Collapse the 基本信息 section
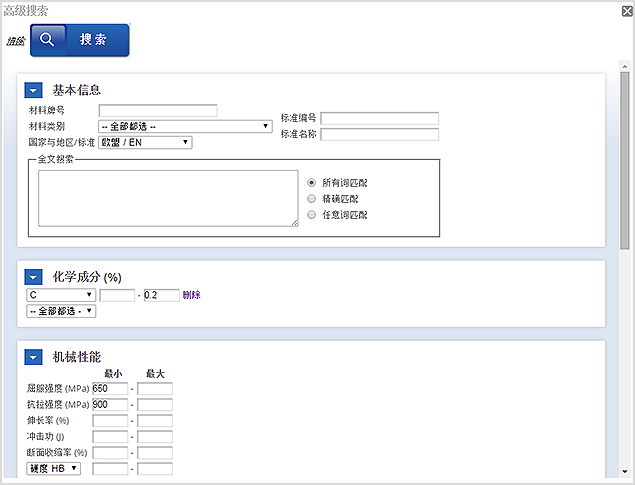 [x=33, y=90]
